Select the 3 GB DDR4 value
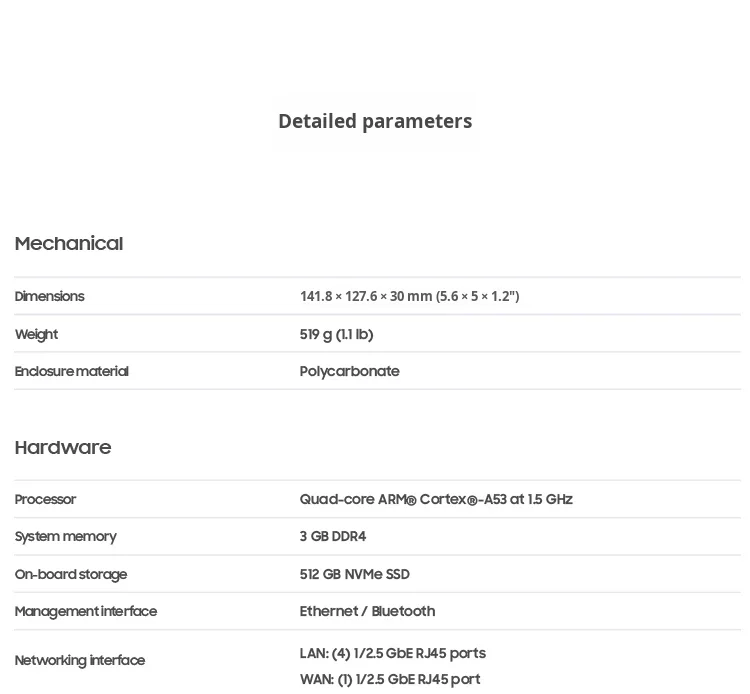This screenshot has width=750, height=694. 333,537
